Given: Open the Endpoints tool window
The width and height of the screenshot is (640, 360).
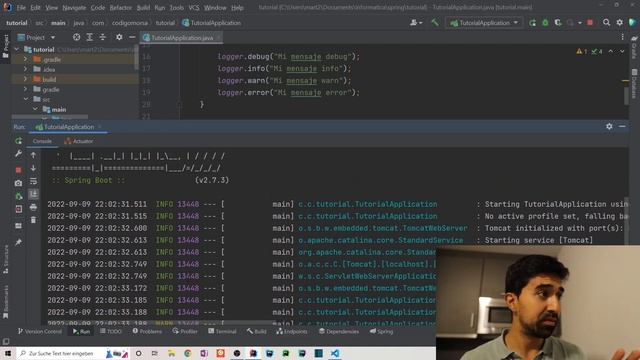Looking at the screenshot, I should (x=292, y=331).
